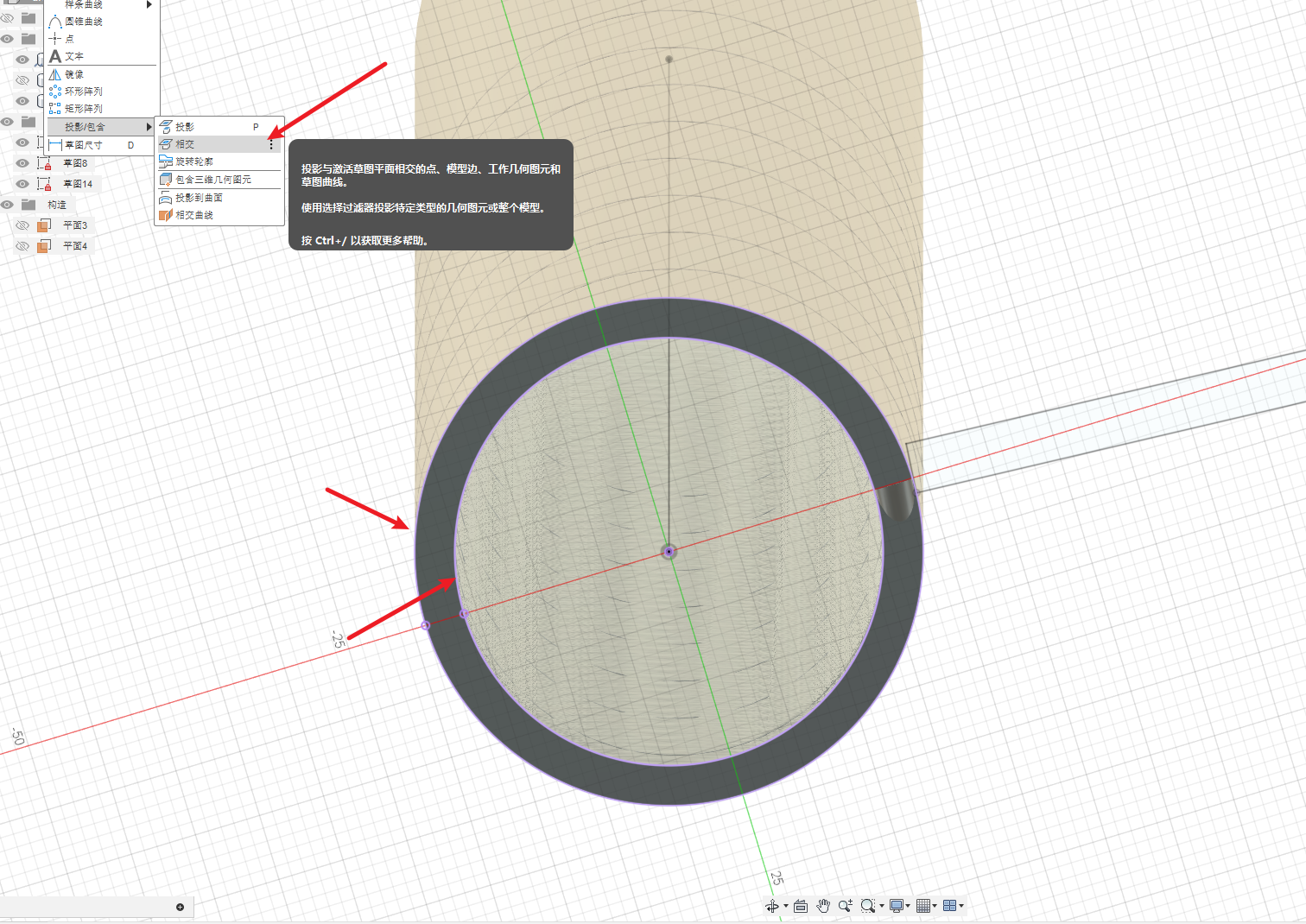This screenshot has height=924, width=1306.
Task: Click the Viewports four-pane layout icon
Action: tap(949, 906)
